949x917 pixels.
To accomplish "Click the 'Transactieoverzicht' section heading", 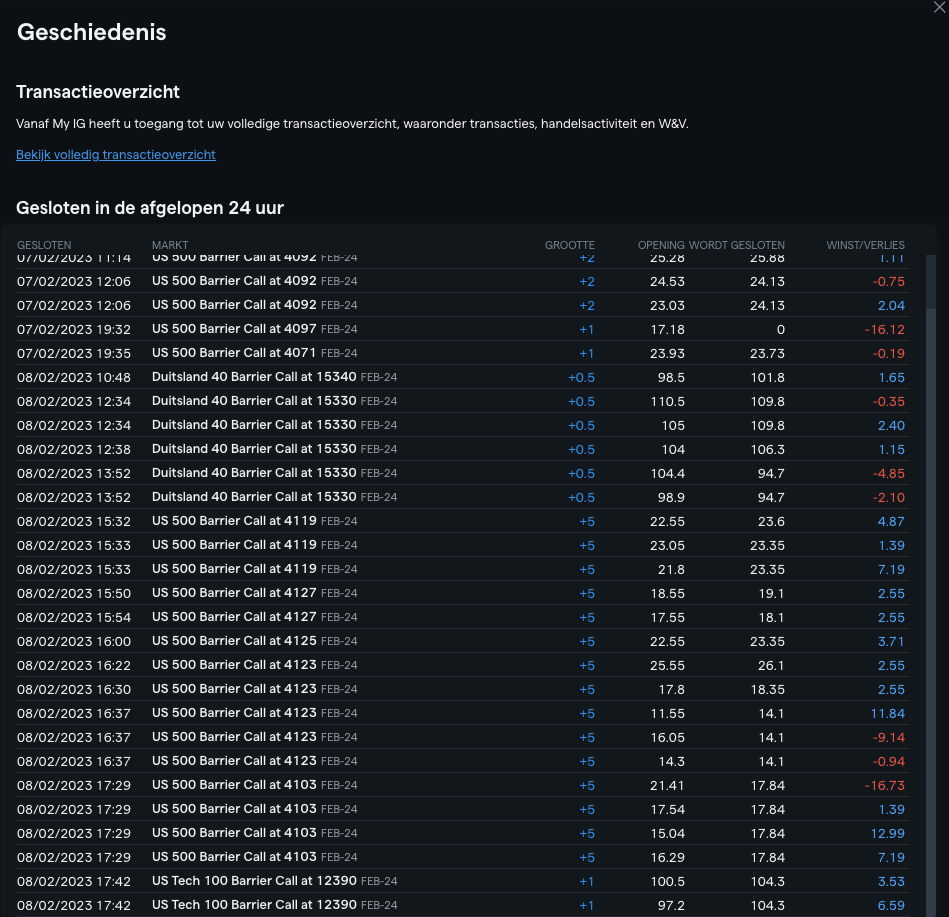I will point(98,92).
